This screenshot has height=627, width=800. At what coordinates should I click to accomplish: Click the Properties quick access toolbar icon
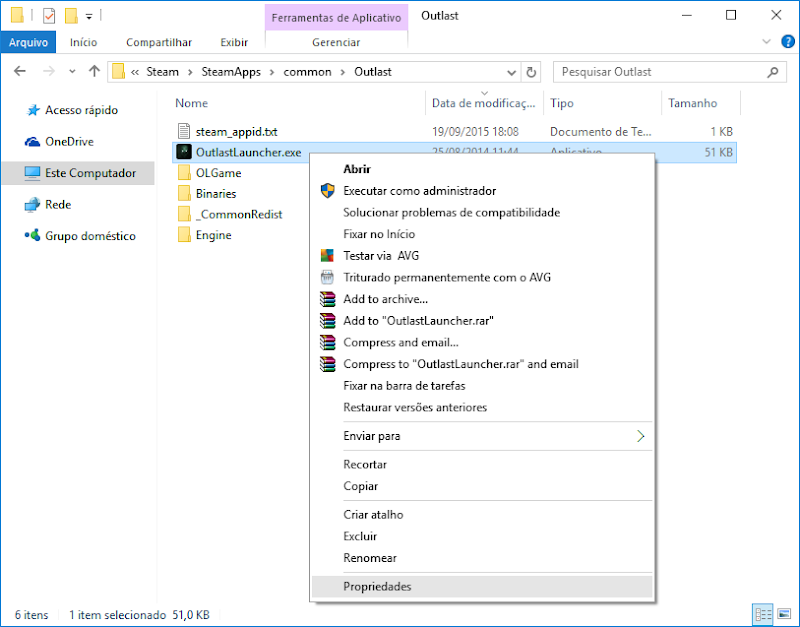(x=49, y=16)
